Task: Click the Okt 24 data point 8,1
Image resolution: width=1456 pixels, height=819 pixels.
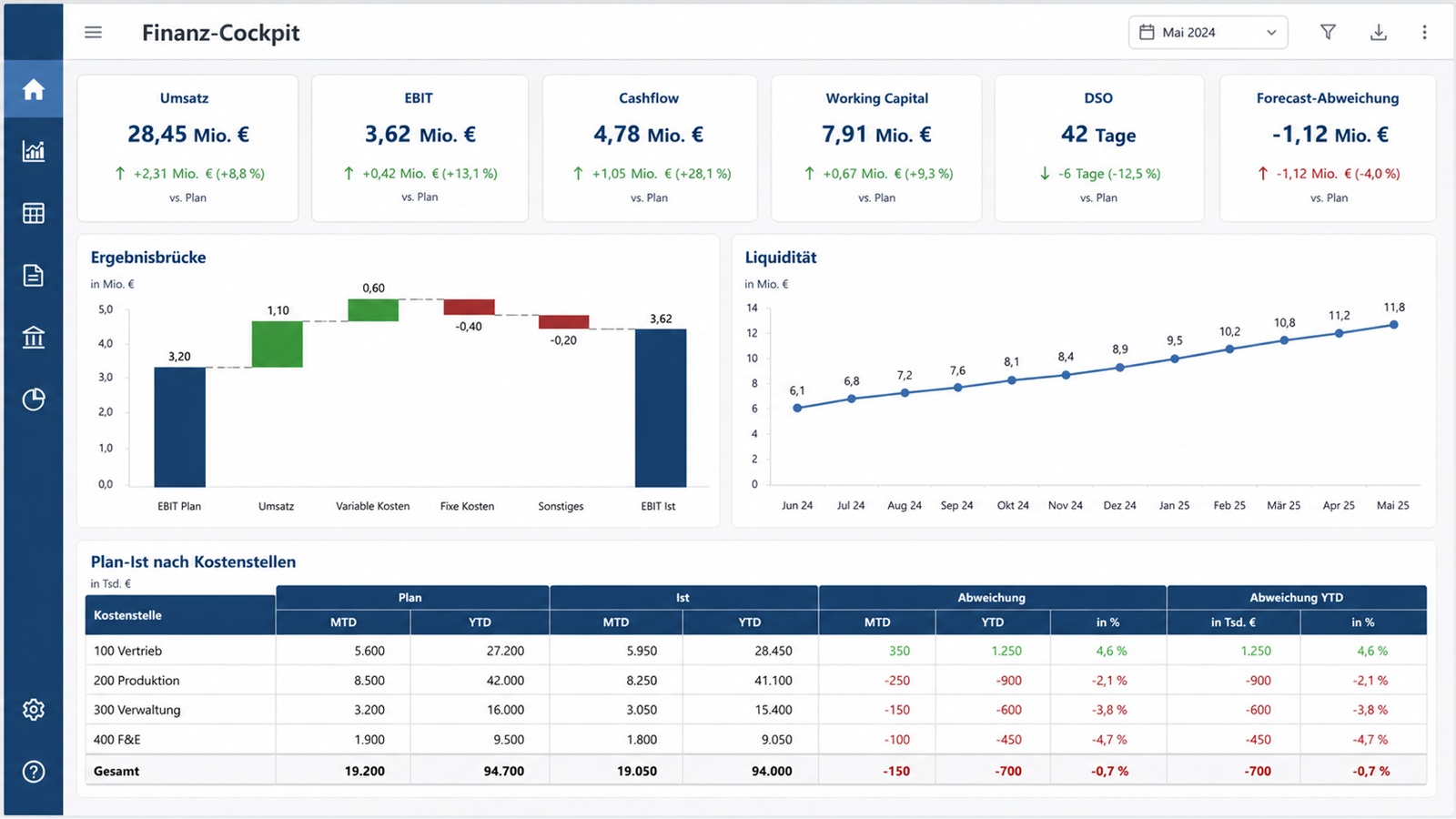Action: click(x=1012, y=380)
